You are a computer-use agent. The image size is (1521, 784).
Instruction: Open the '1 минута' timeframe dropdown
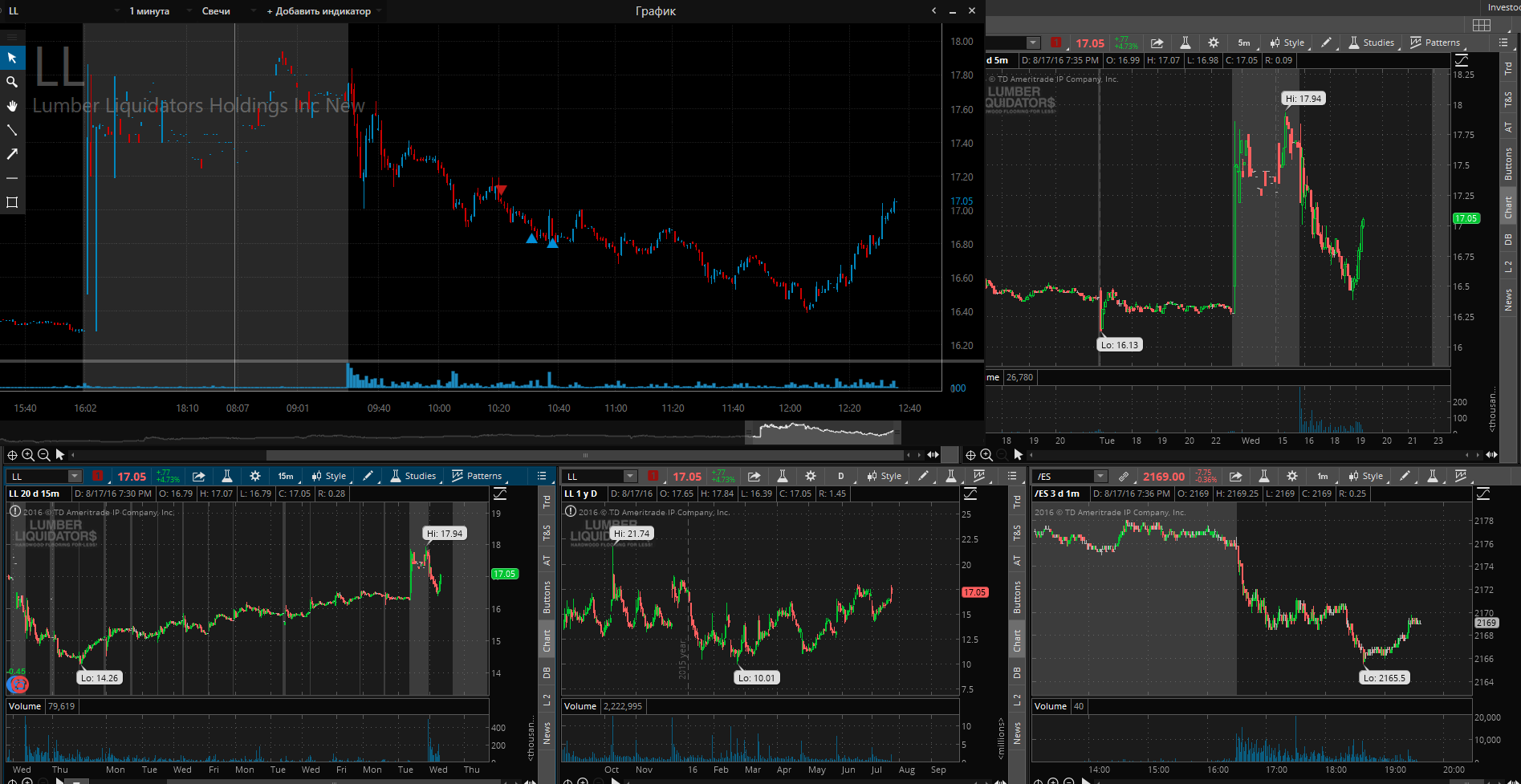(x=148, y=11)
